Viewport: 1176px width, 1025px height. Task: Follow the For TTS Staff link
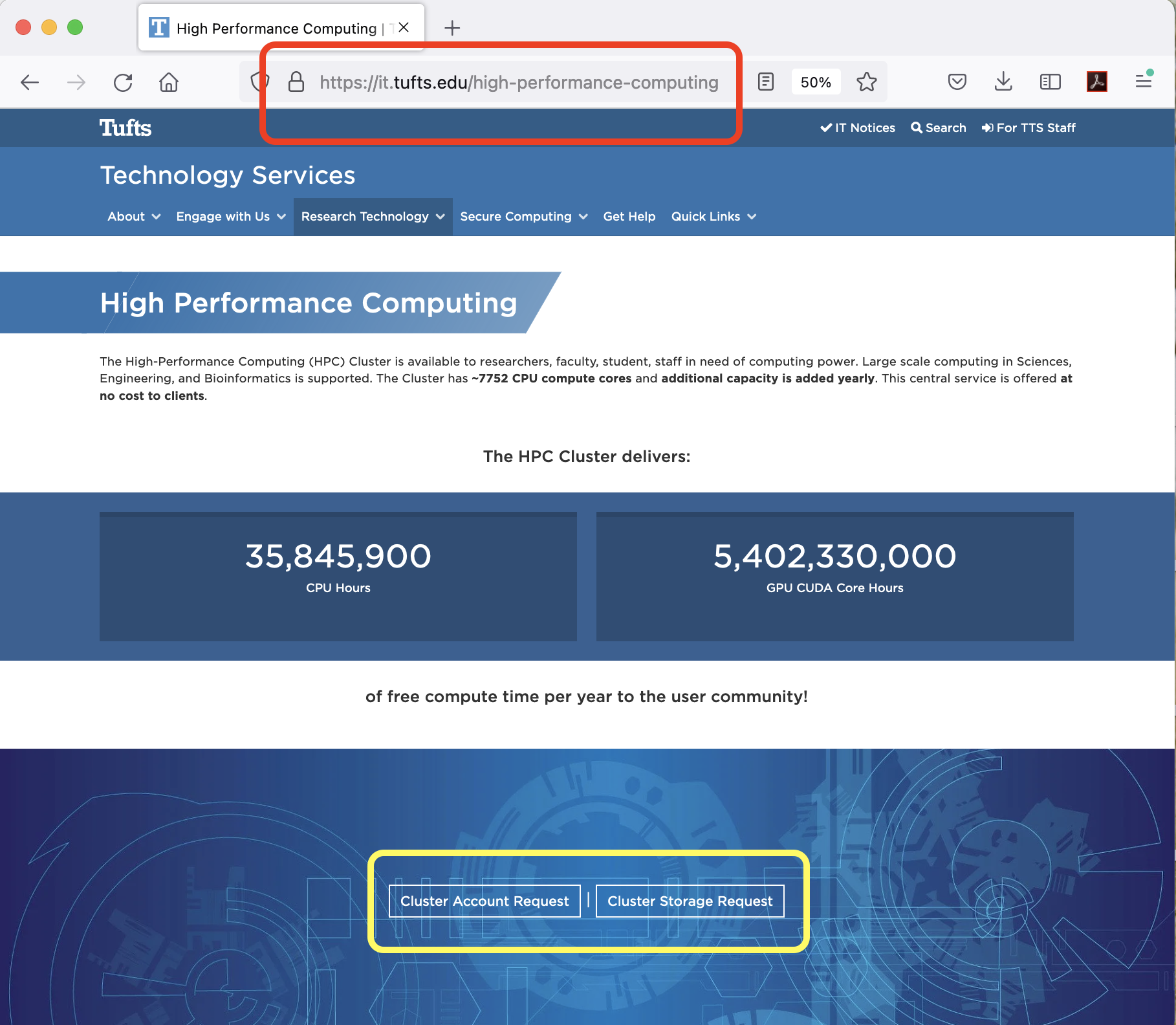[x=1029, y=127]
